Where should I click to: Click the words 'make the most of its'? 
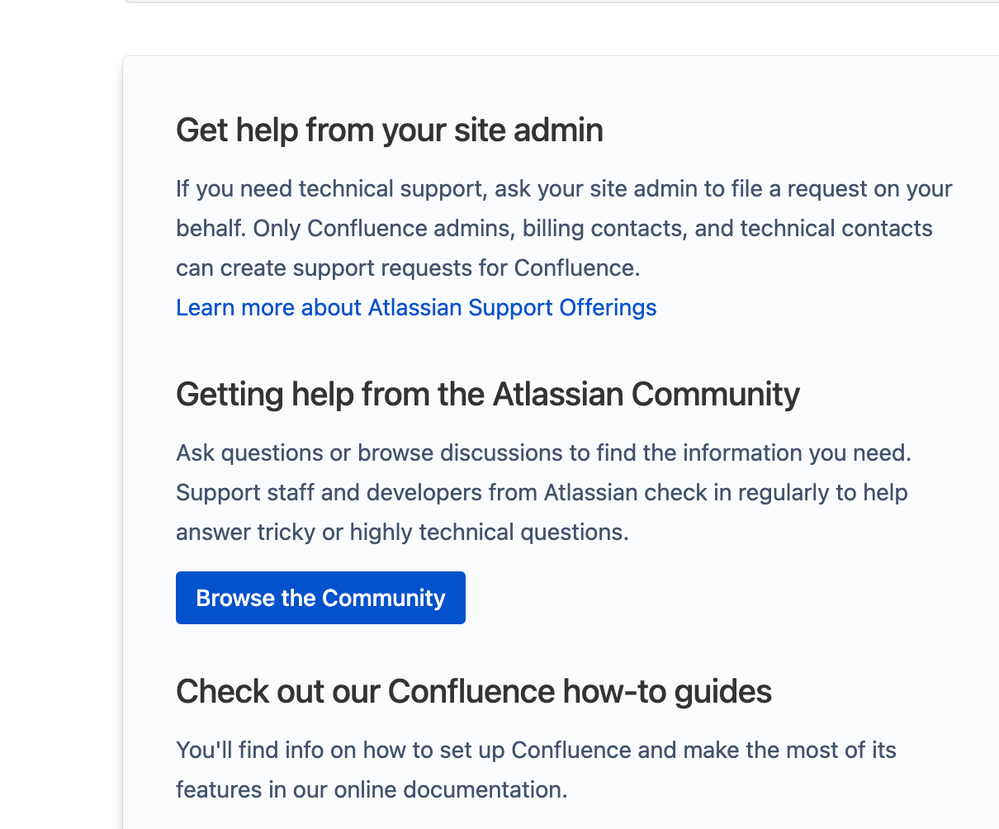coord(790,751)
